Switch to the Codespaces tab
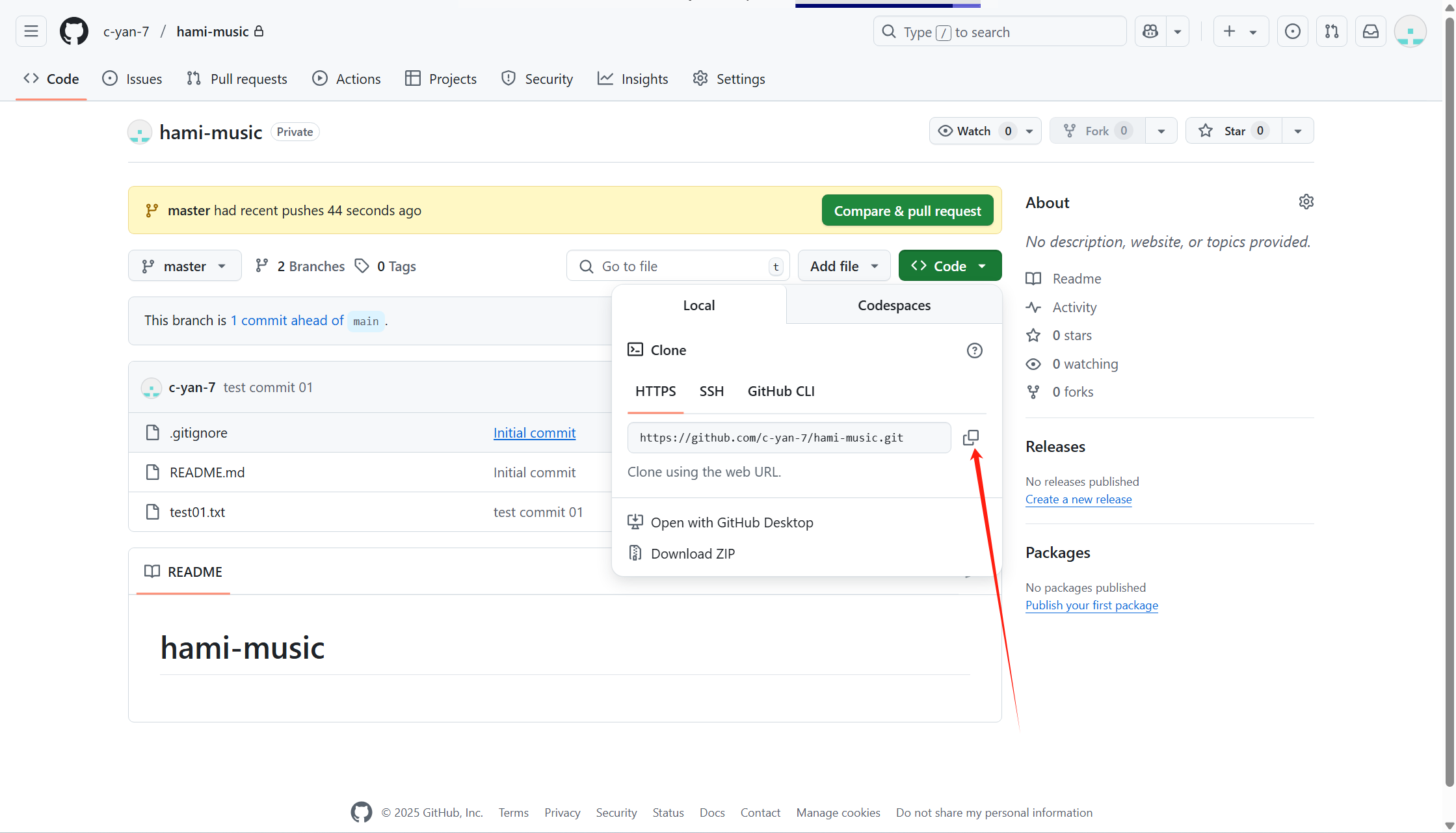 (x=893, y=305)
